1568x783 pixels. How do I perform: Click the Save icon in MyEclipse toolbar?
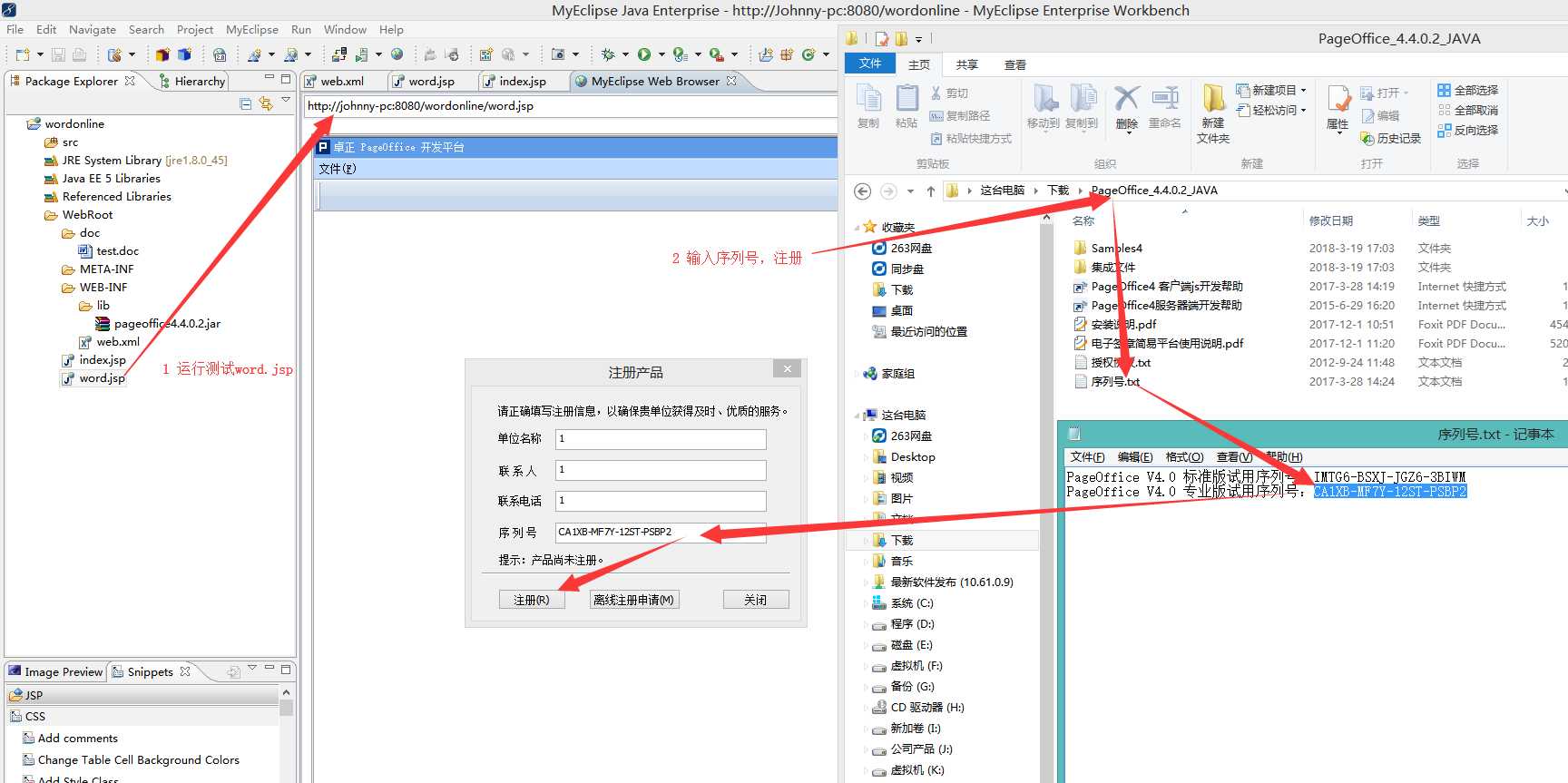[58, 54]
